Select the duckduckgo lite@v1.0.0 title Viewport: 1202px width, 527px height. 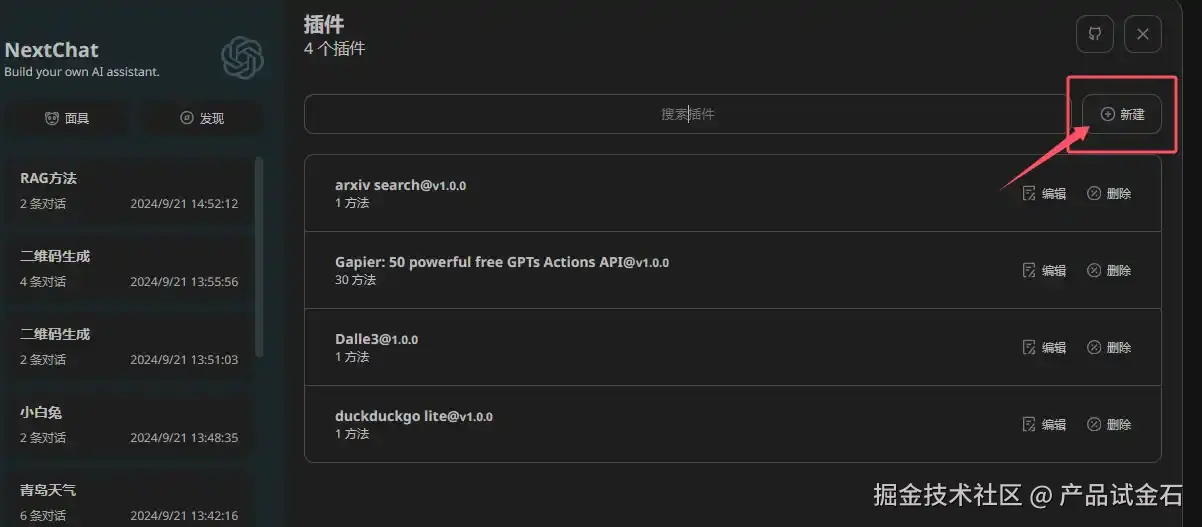[414, 417]
